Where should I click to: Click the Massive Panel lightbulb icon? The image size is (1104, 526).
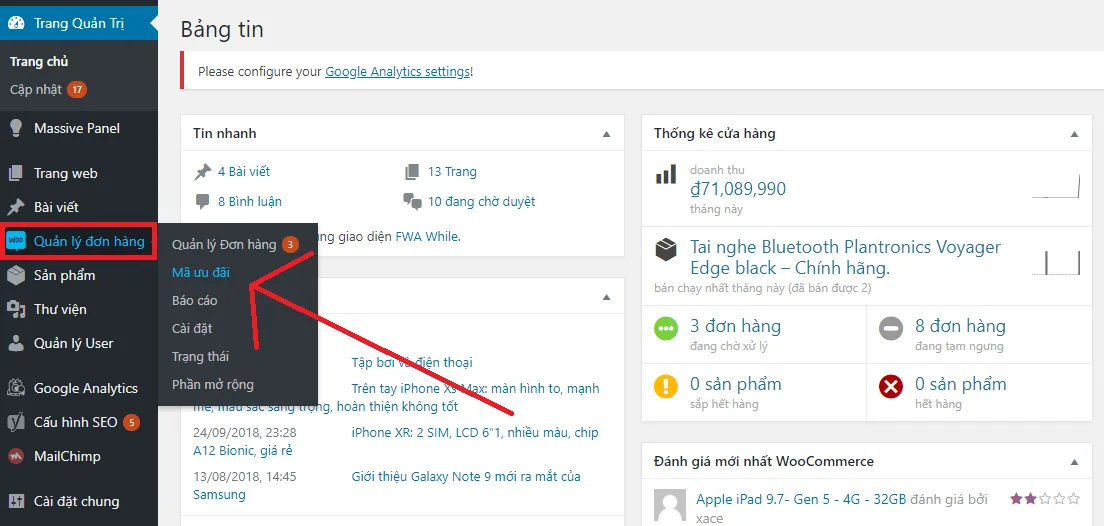15,128
